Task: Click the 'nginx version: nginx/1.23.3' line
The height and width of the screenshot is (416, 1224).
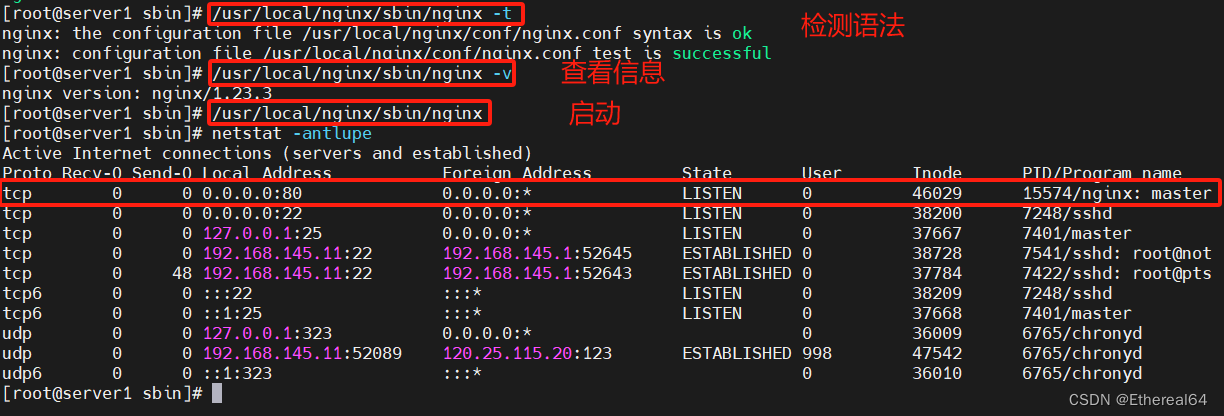Action: pos(137,93)
